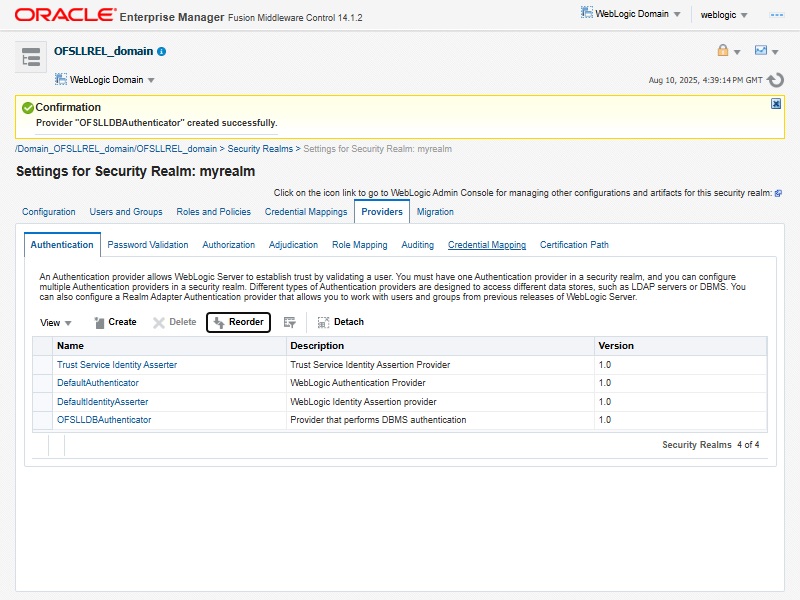Image resolution: width=800 pixels, height=600 pixels.
Task: Open the DefaultIdentityAsserter provider link
Action: click(102, 402)
